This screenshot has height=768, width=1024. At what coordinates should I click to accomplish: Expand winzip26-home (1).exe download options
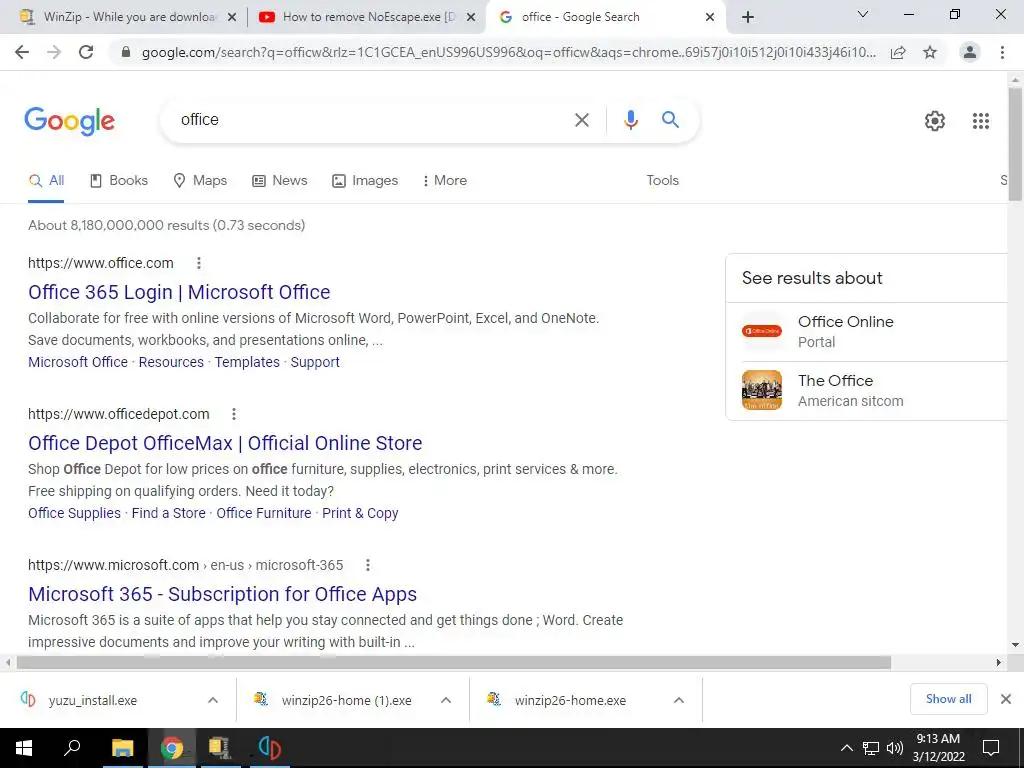pos(446,700)
